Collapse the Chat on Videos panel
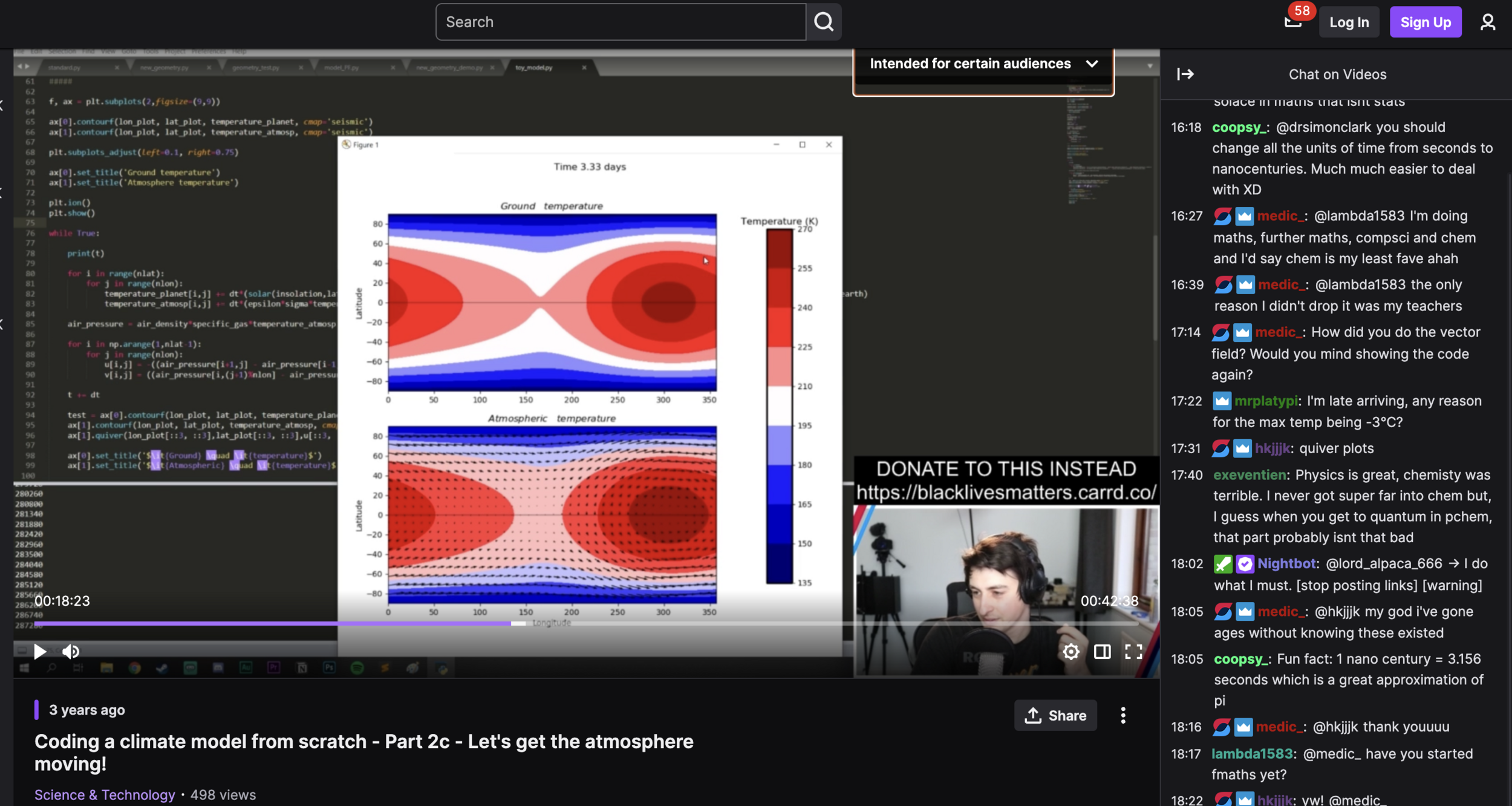Image resolution: width=1512 pixels, height=806 pixels. pos(1185,74)
